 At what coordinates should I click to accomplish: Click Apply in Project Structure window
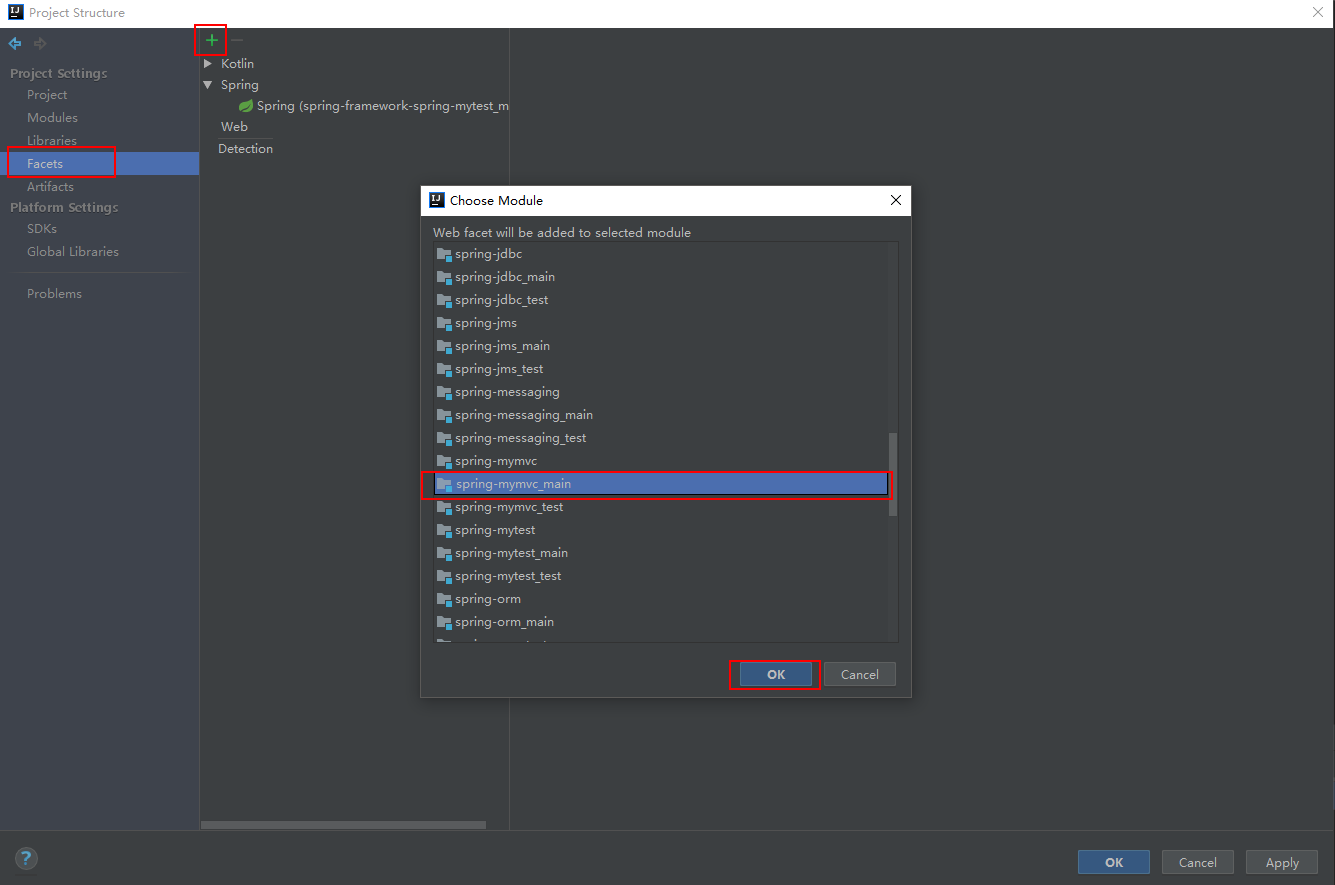1282,862
